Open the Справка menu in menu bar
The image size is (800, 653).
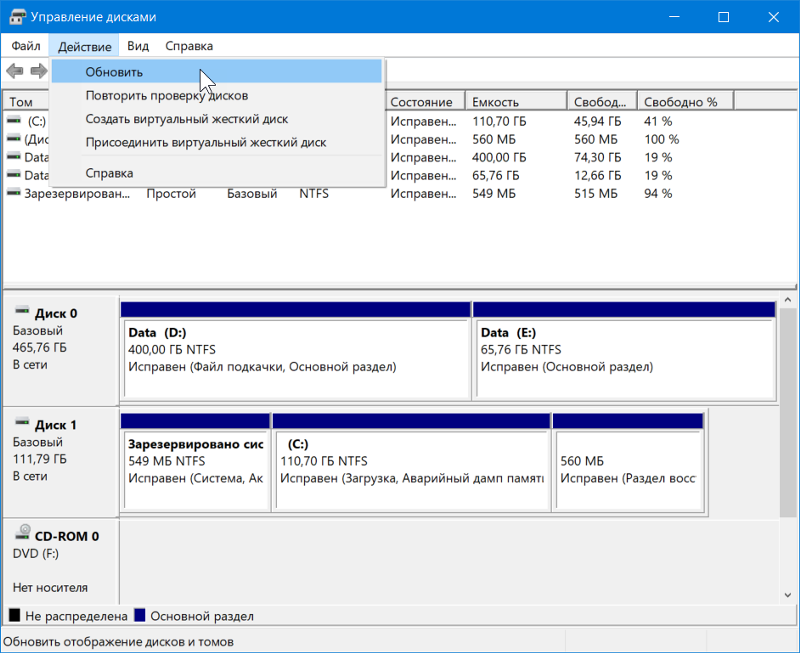click(x=189, y=46)
